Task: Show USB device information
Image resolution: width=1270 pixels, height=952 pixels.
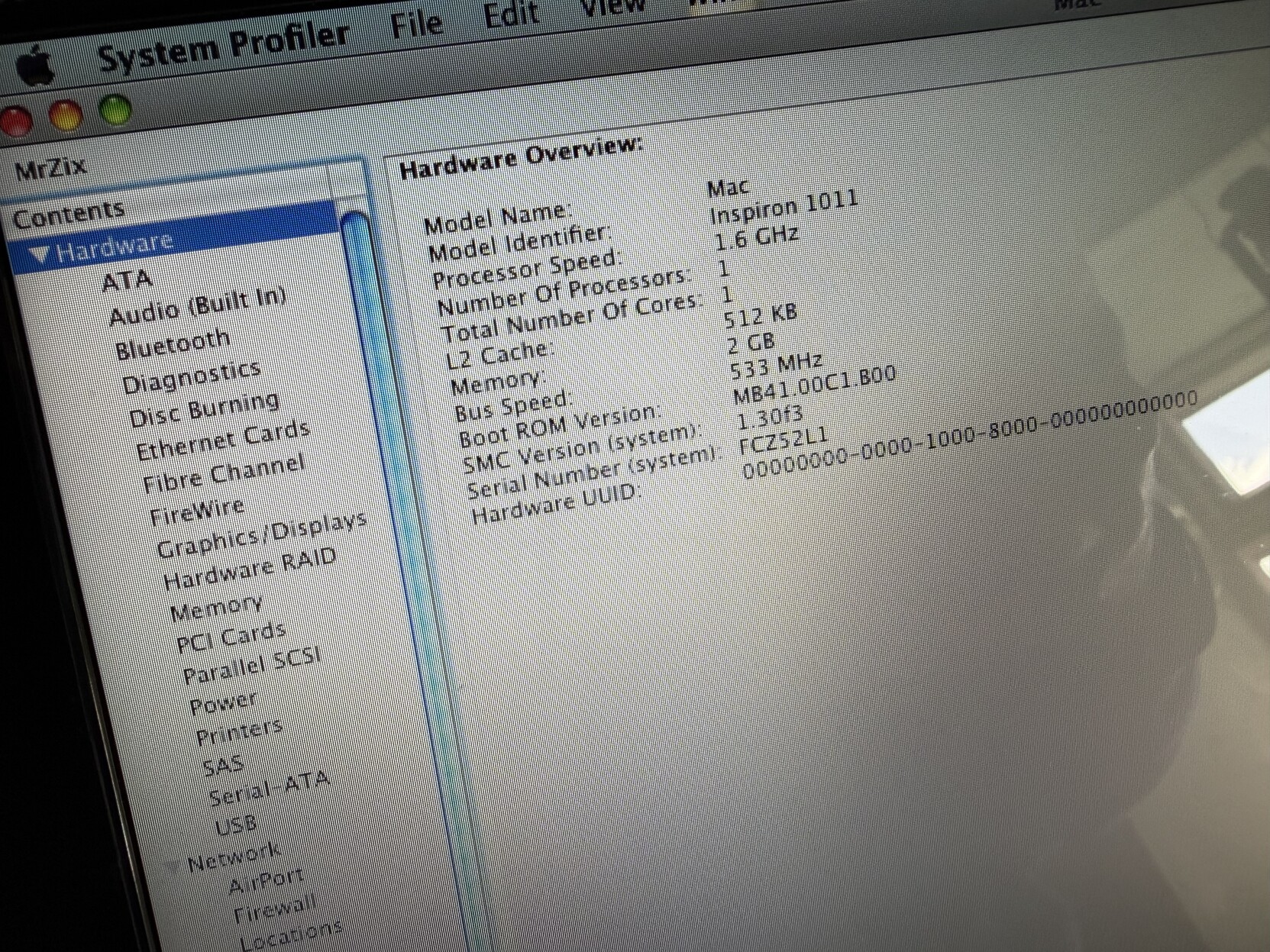Action: pos(235,826)
